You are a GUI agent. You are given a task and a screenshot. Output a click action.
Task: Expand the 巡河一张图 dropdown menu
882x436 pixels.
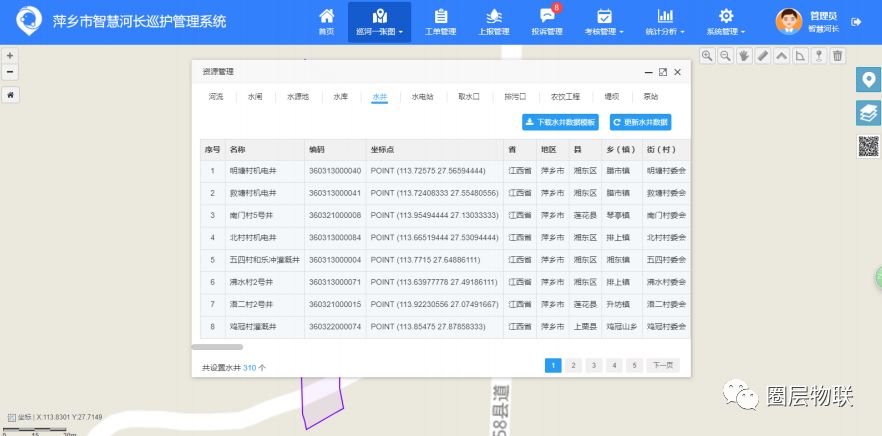380,23
